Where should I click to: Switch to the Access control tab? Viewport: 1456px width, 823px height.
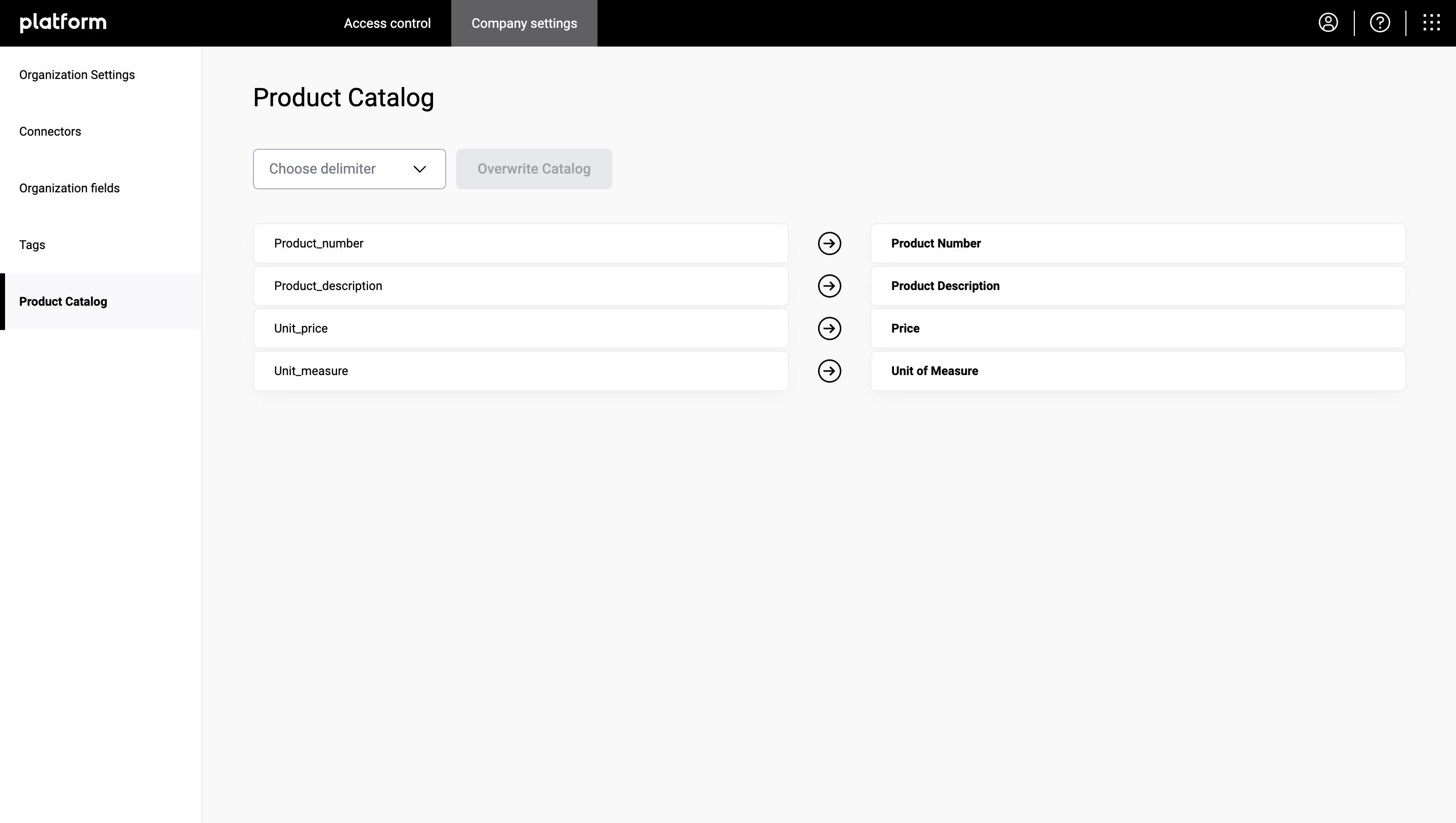coord(387,23)
